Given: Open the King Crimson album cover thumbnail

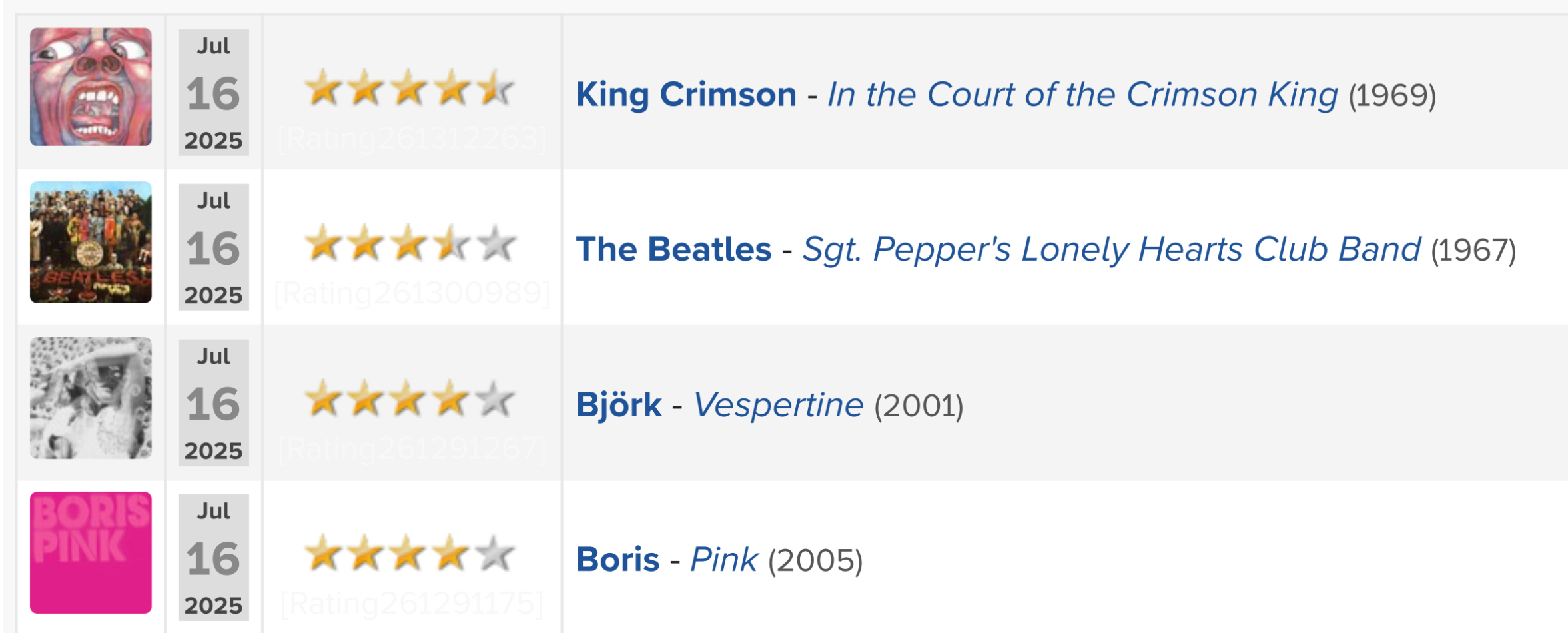Looking at the screenshot, I should click(91, 87).
